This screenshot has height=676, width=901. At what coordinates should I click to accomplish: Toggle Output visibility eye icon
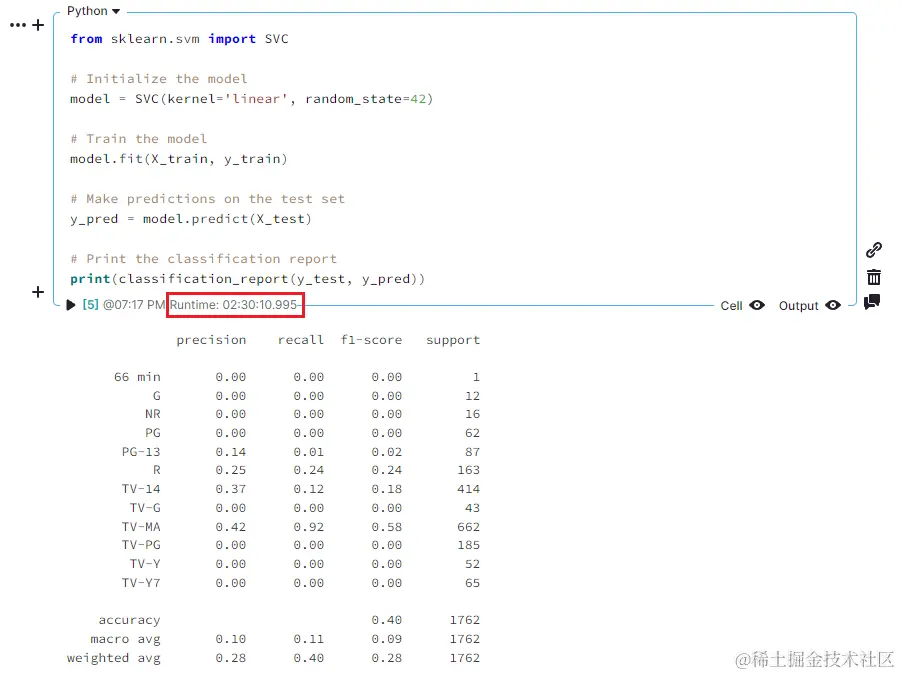pyautogui.click(x=833, y=305)
